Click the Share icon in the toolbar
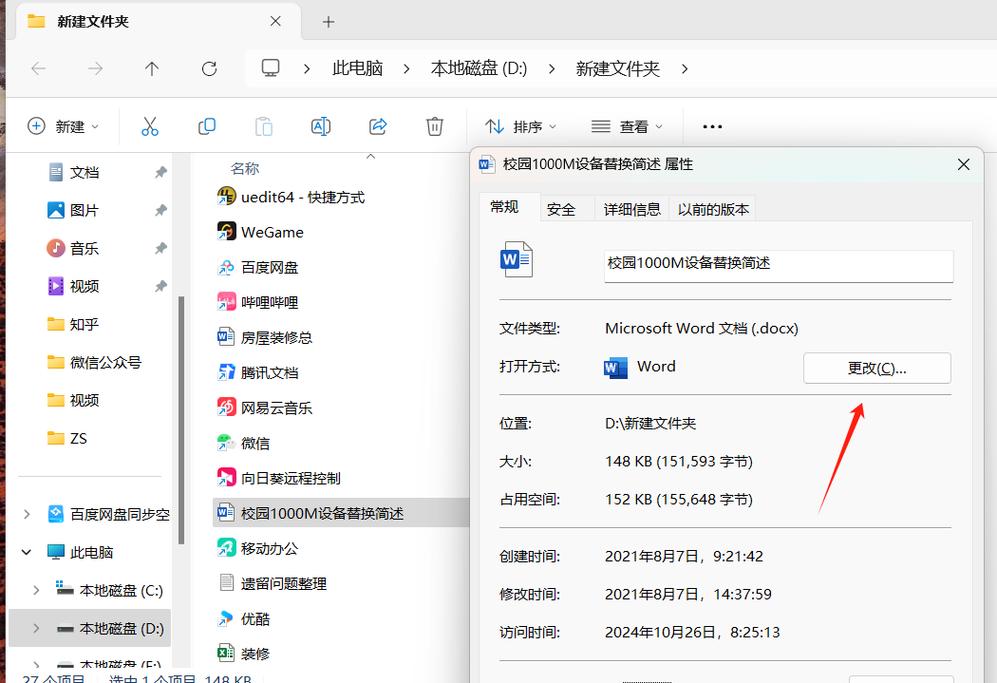Screen dimensions: 997x683 point(377,126)
